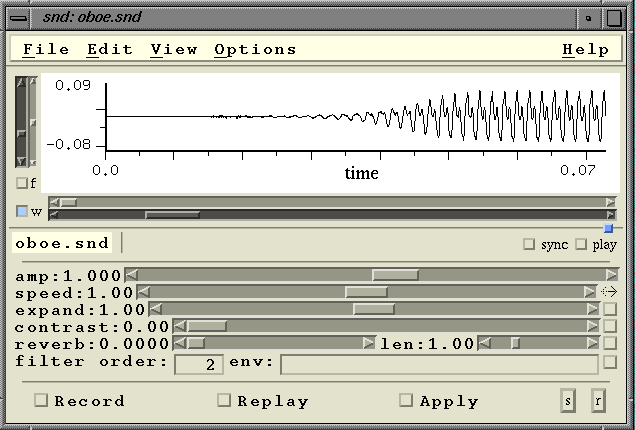Click the amp slider thumb

pos(395,275)
